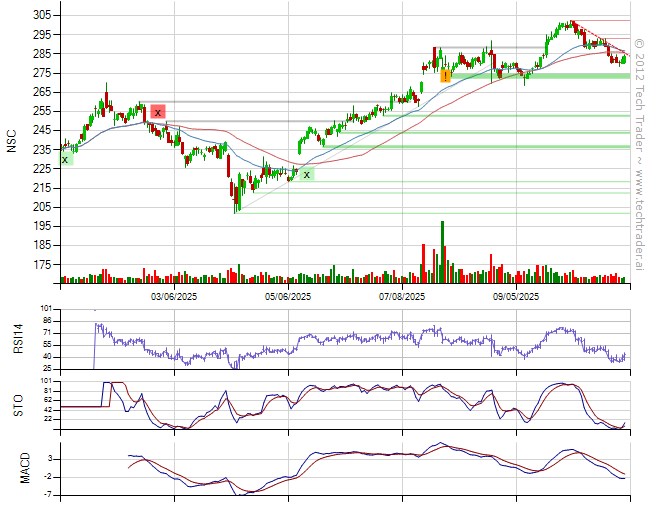This screenshot has height=514, width=657.
Task: Click the 07/08/2025 date label
Action: (403, 297)
